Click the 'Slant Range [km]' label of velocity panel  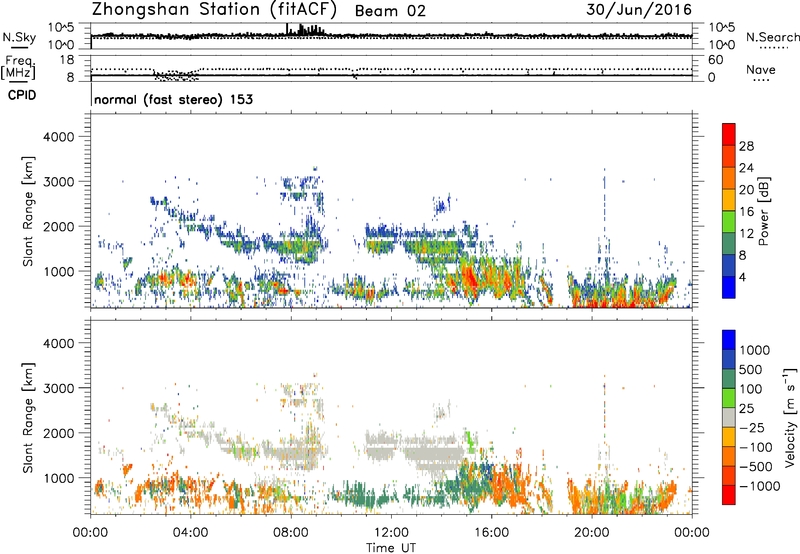click(x=28, y=418)
